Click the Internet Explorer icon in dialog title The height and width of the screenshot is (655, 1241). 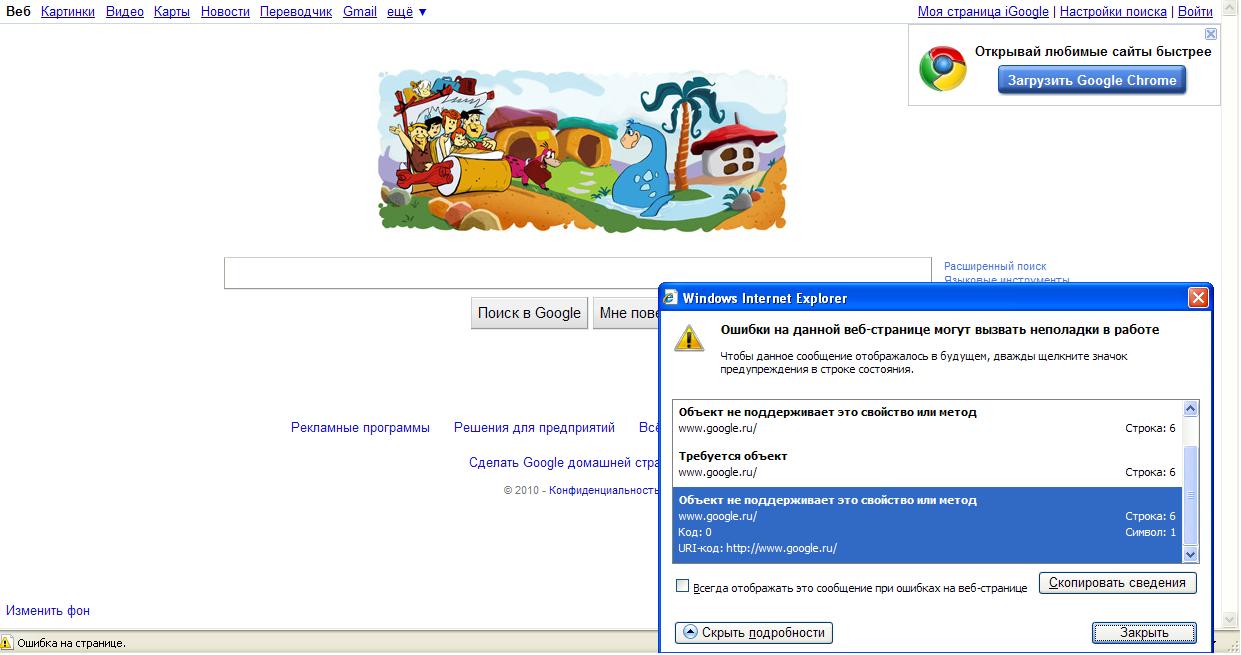point(671,298)
